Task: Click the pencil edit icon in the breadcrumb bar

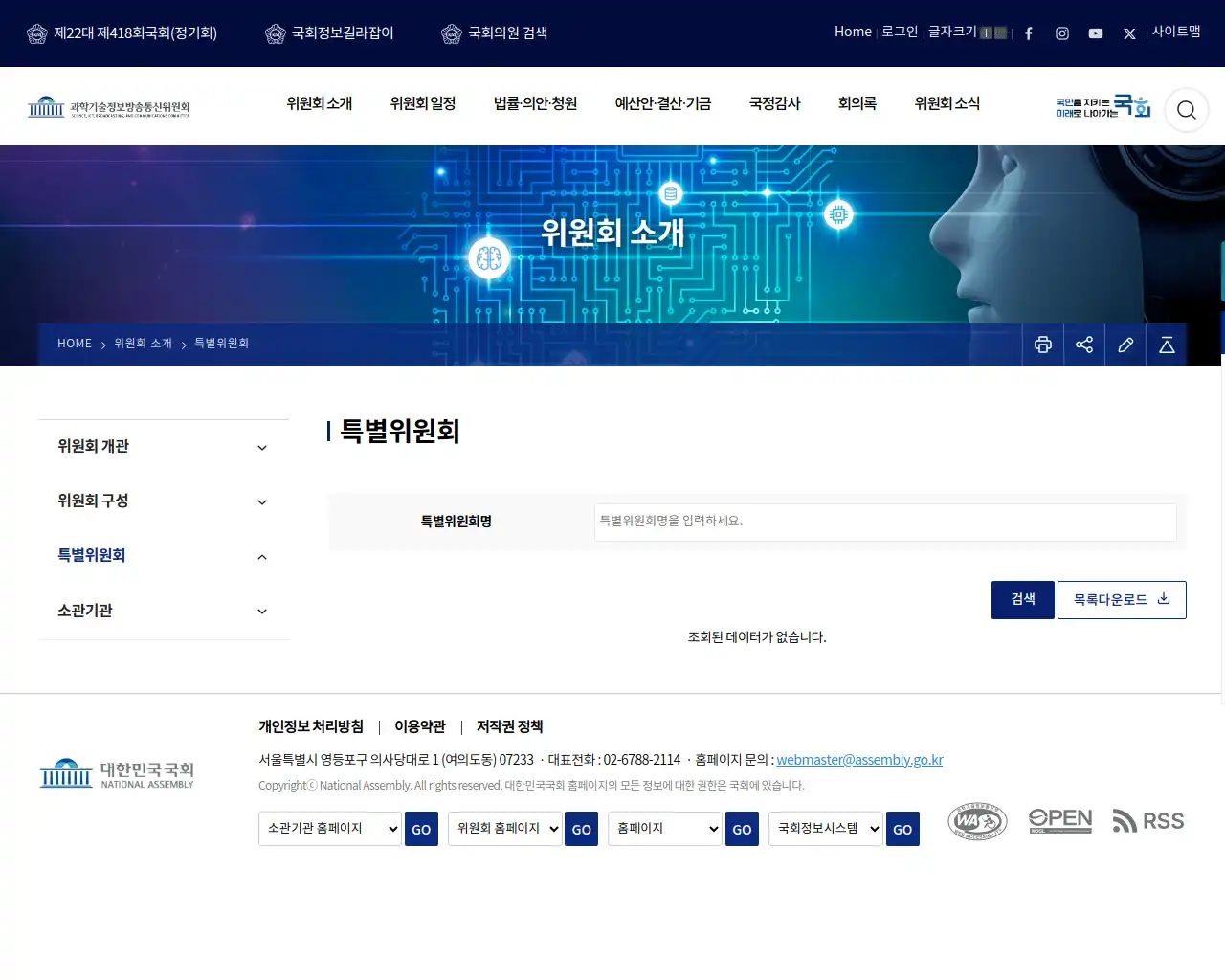Action: [x=1125, y=345]
